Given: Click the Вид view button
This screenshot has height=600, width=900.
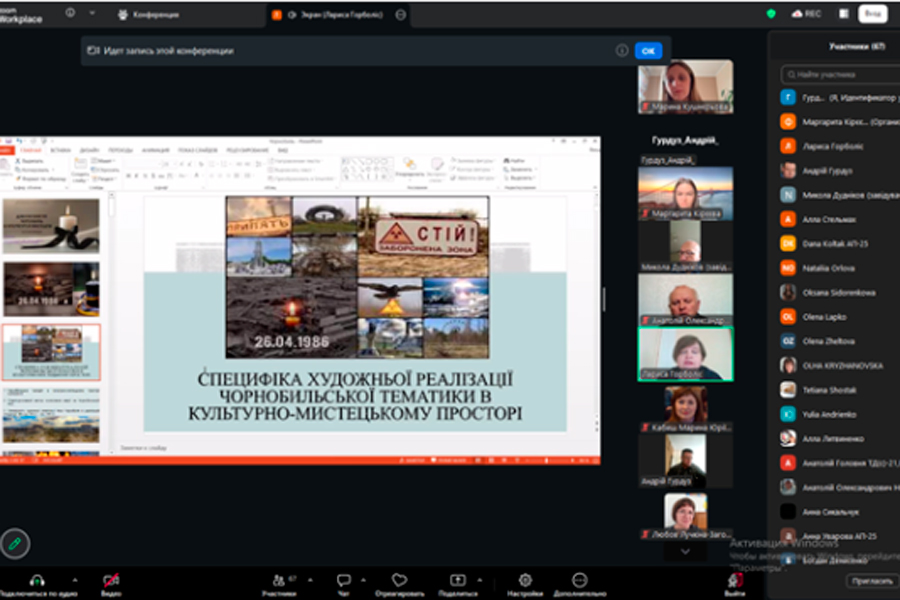Looking at the screenshot, I should (872, 14).
